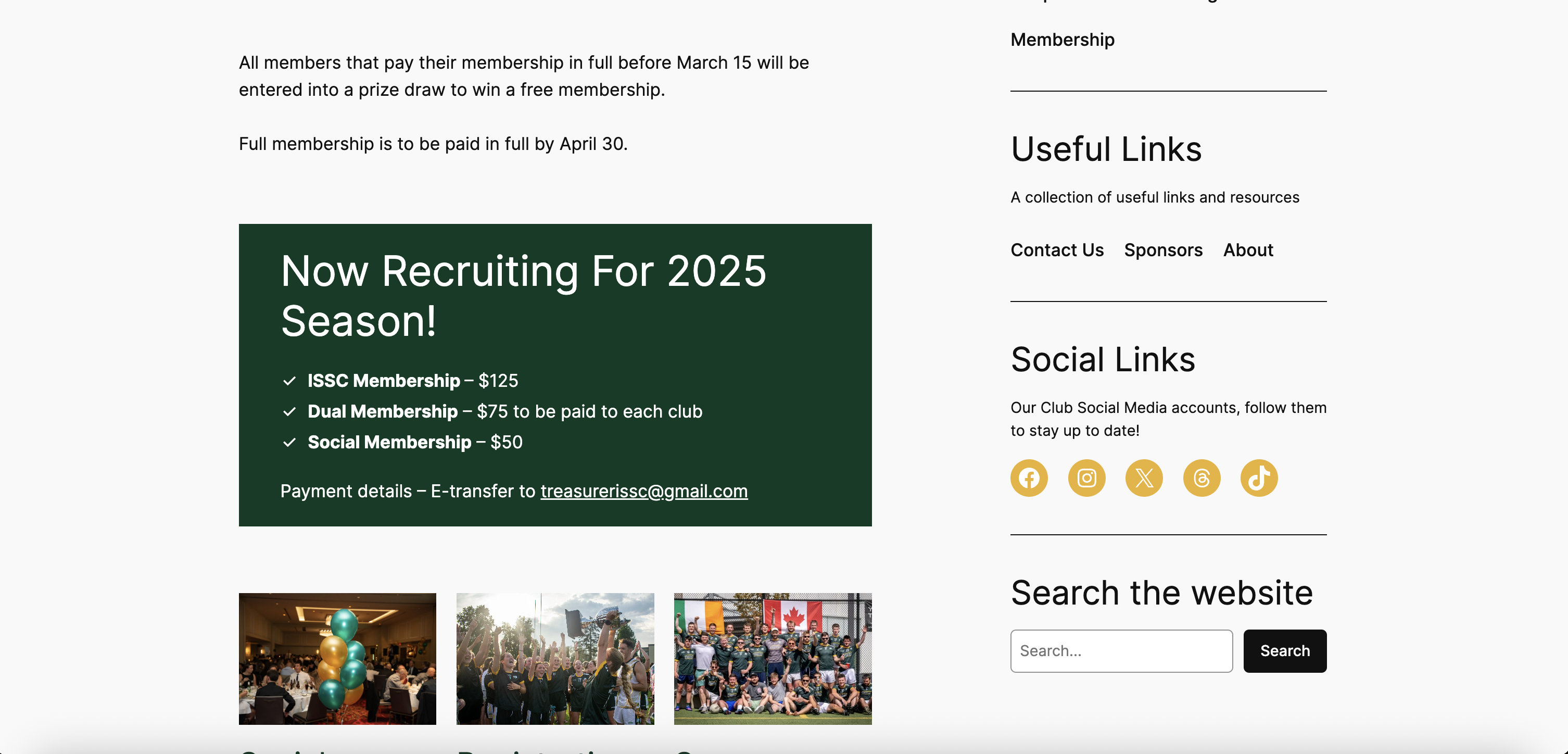Click the TikTok social icon

[x=1259, y=478]
